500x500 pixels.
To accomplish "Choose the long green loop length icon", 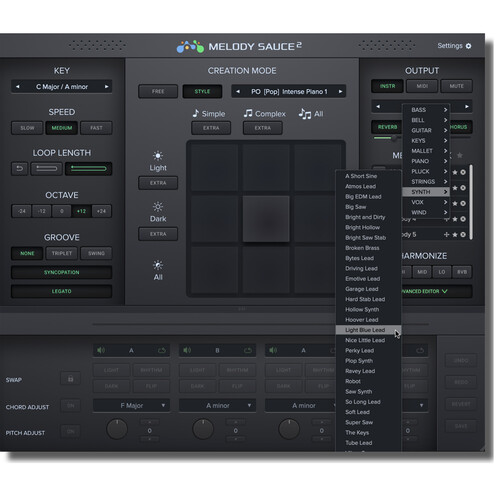I will click(x=88, y=169).
